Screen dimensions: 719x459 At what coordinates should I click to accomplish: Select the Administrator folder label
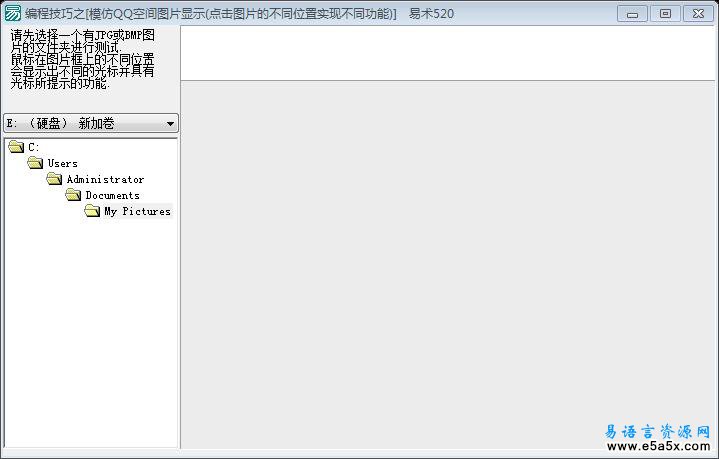pos(105,179)
